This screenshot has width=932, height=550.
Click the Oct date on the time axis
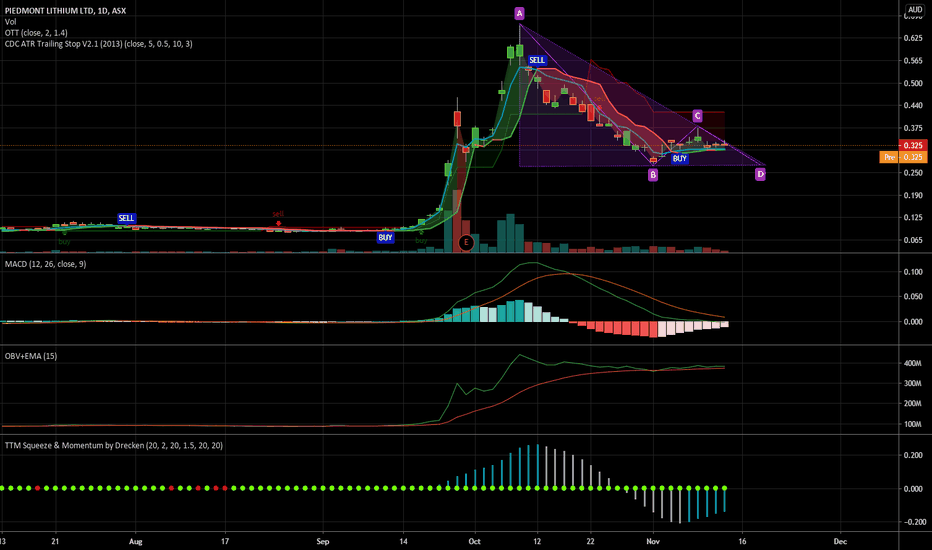coord(474,541)
